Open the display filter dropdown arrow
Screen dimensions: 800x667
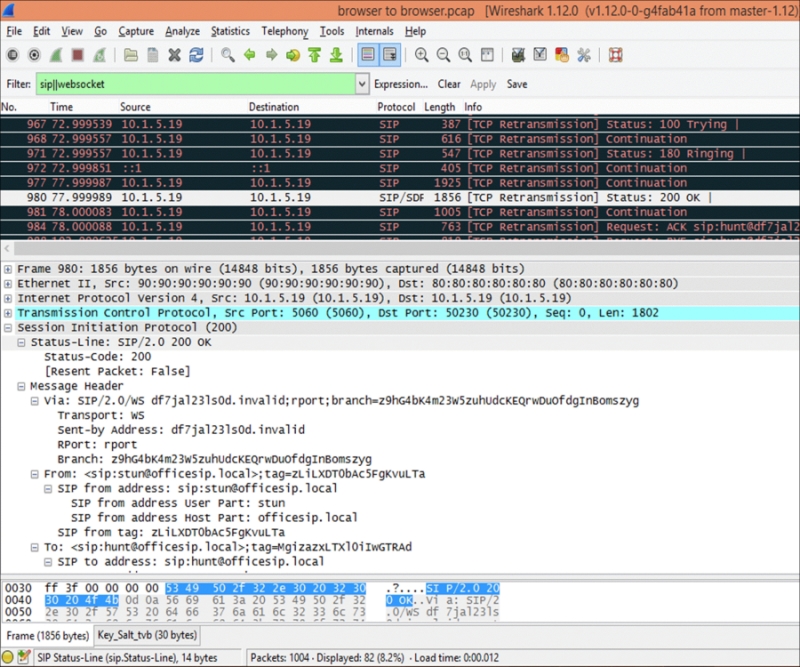click(362, 85)
